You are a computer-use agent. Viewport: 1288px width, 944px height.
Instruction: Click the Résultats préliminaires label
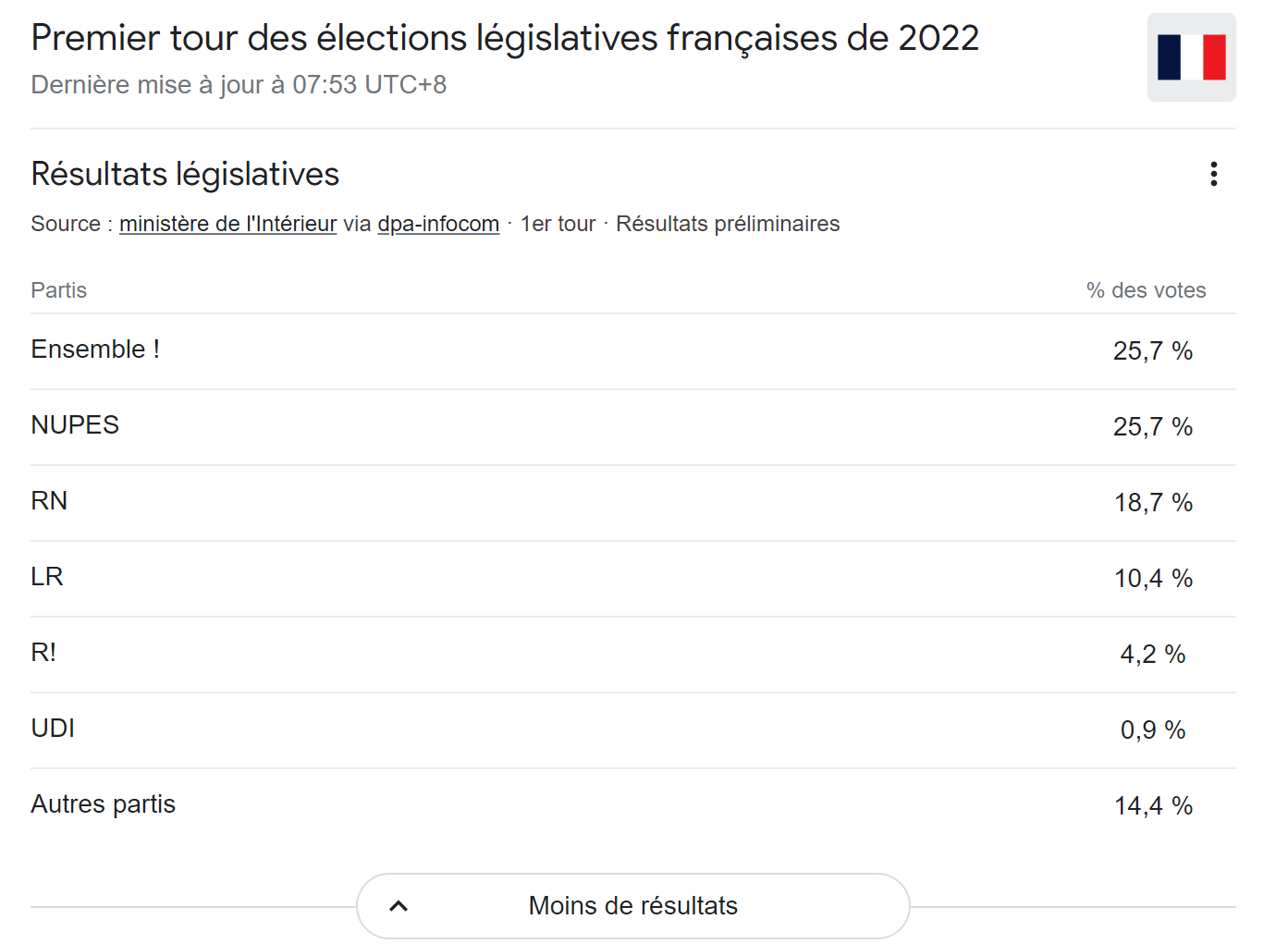(x=728, y=224)
